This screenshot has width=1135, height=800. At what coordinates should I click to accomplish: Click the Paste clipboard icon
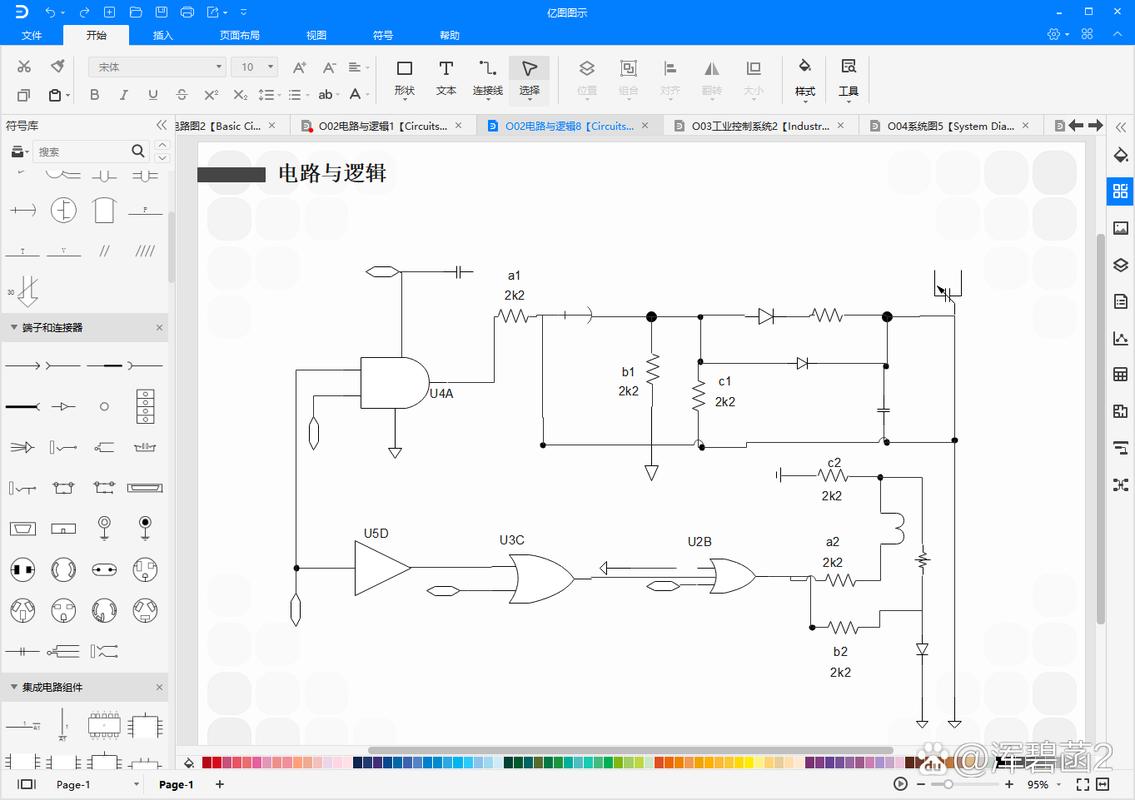pyautogui.click(x=56, y=95)
